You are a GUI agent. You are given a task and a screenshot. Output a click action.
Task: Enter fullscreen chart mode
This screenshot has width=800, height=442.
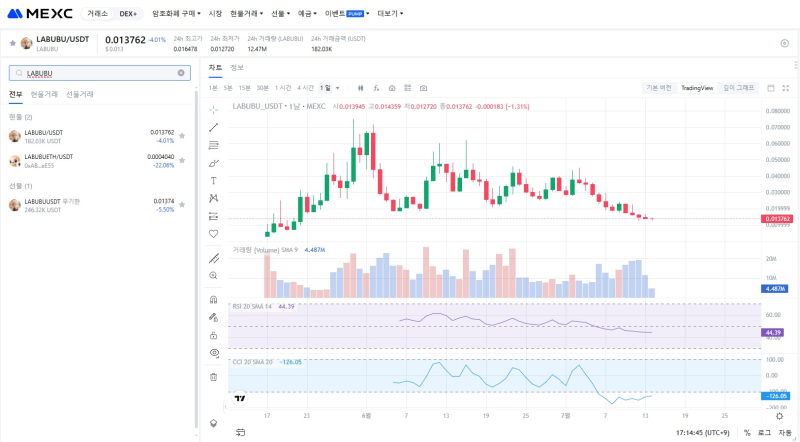[x=786, y=88]
